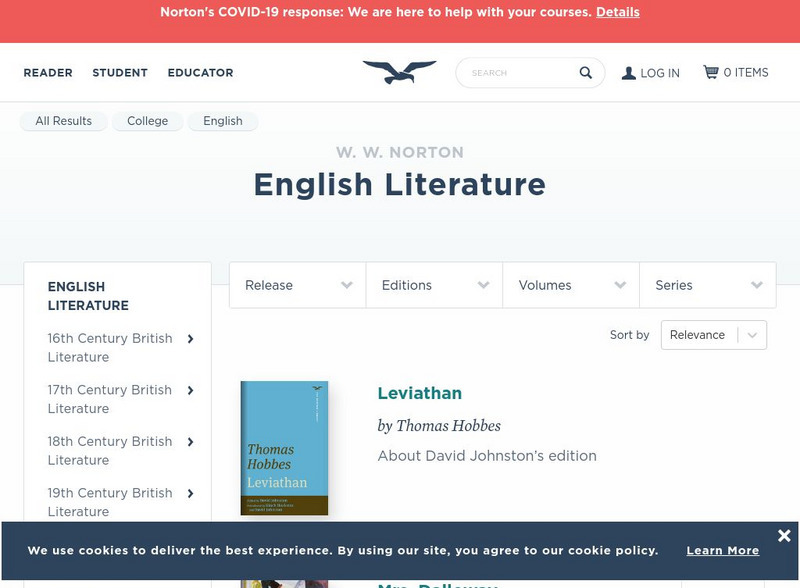Open the shopping cart icon
800x588 pixels.
click(x=711, y=72)
